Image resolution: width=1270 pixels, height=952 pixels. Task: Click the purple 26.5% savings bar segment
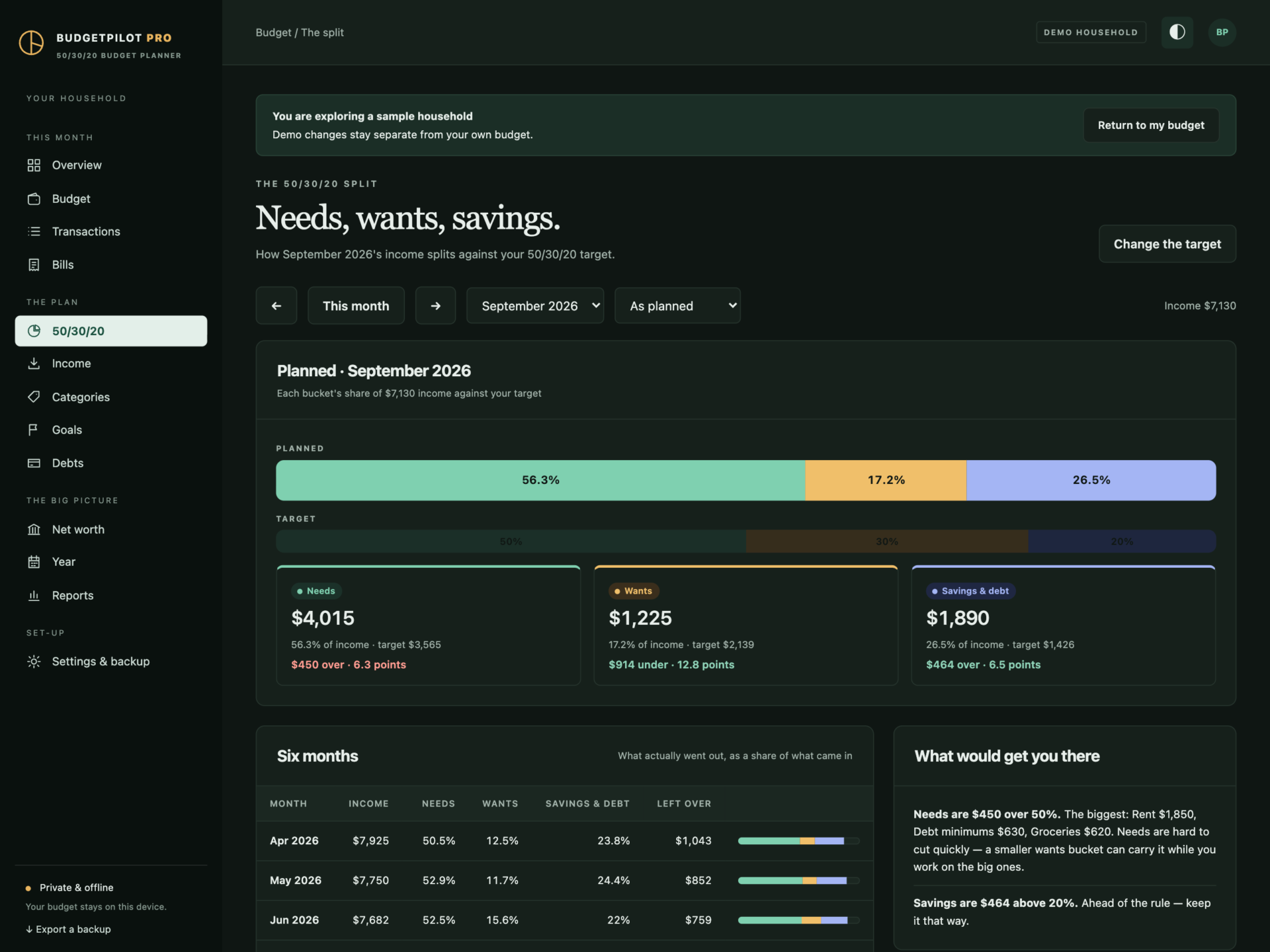click(1091, 480)
